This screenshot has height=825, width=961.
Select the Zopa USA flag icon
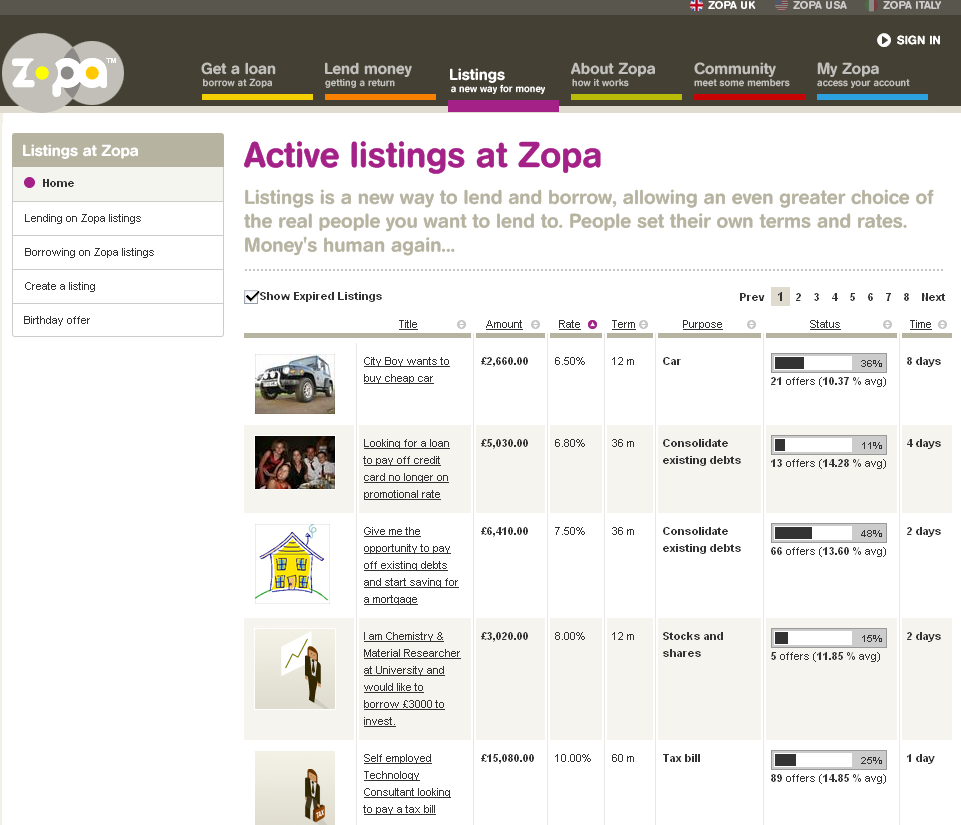781,6
